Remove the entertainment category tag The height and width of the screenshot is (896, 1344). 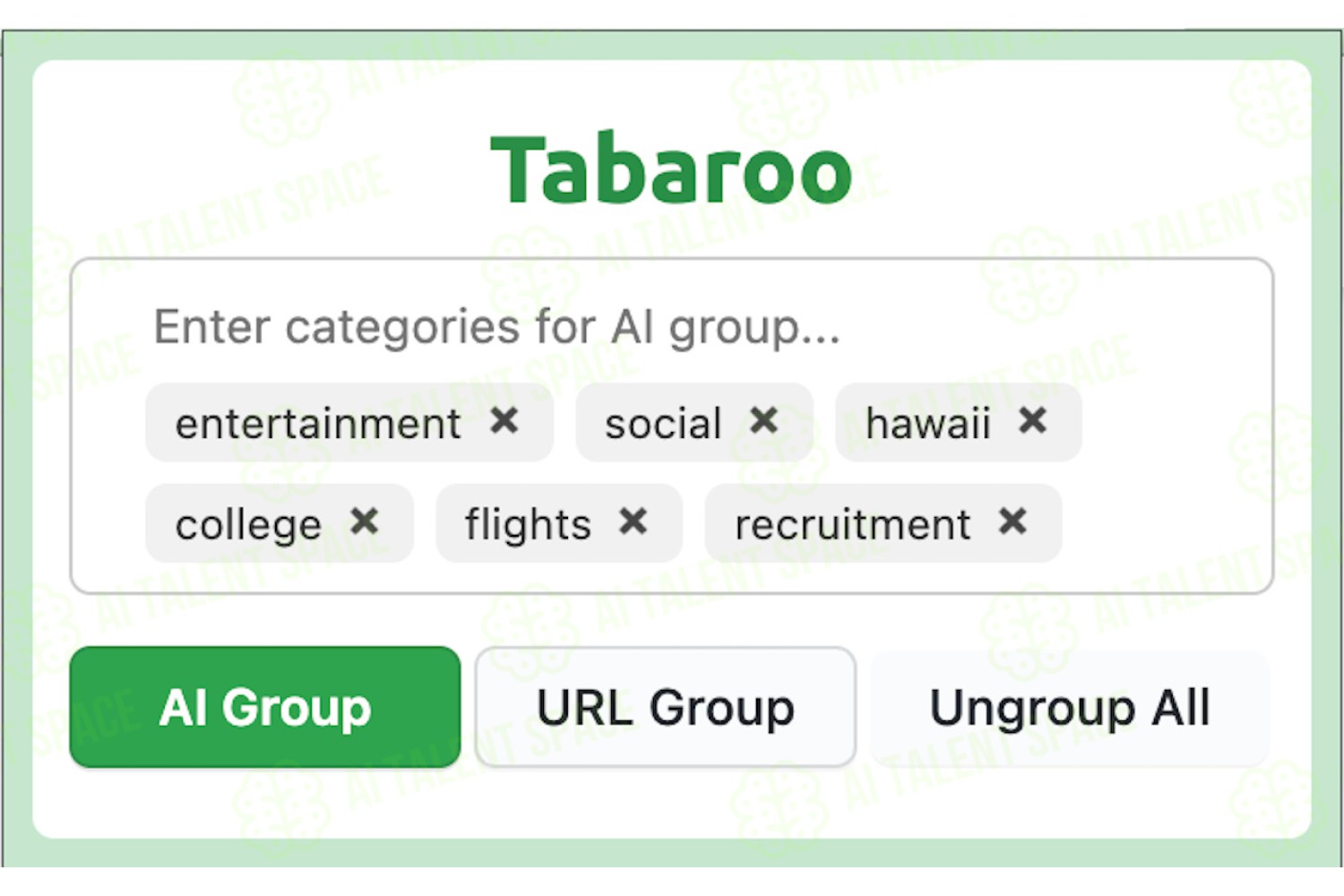[x=504, y=420]
